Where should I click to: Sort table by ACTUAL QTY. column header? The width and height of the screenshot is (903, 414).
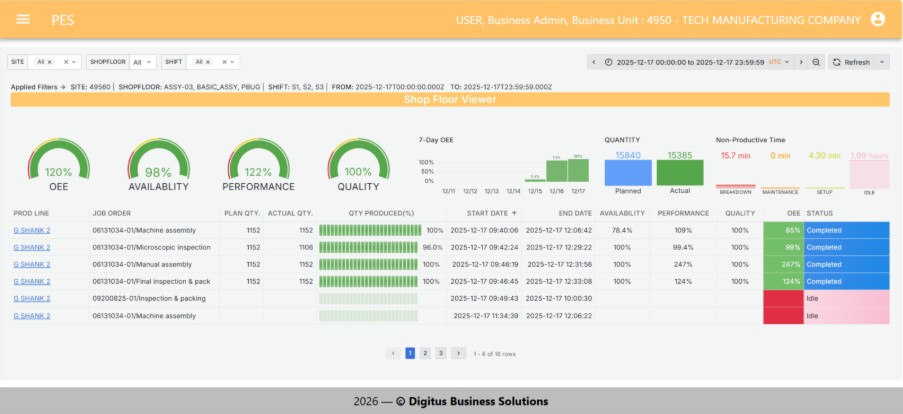coord(290,213)
